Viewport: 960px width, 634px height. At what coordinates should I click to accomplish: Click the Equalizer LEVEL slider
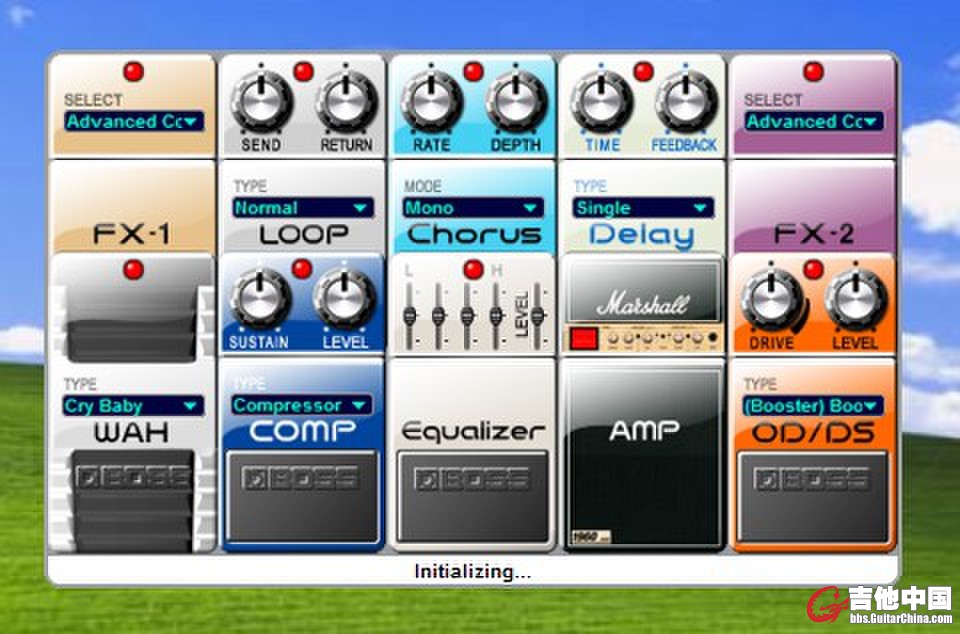coord(538,316)
